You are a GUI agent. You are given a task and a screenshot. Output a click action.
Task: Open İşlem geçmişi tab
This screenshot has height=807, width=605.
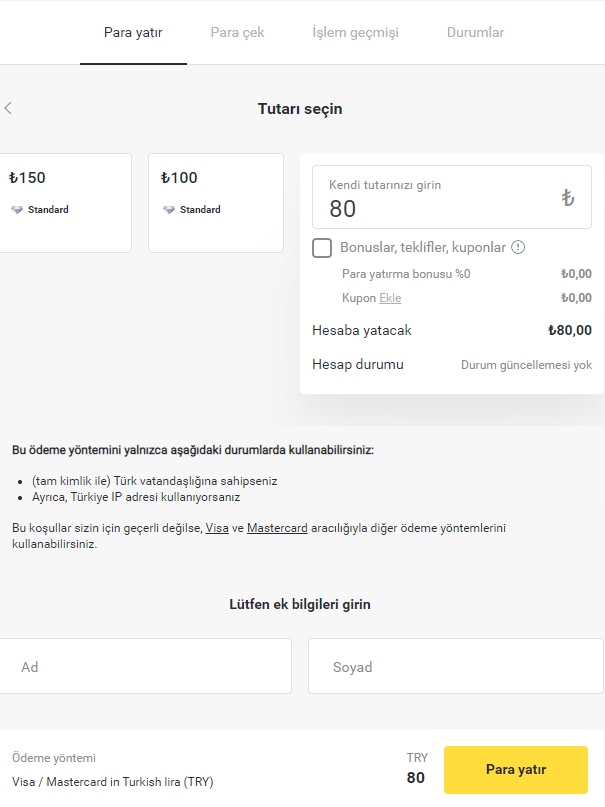pos(355,33)
